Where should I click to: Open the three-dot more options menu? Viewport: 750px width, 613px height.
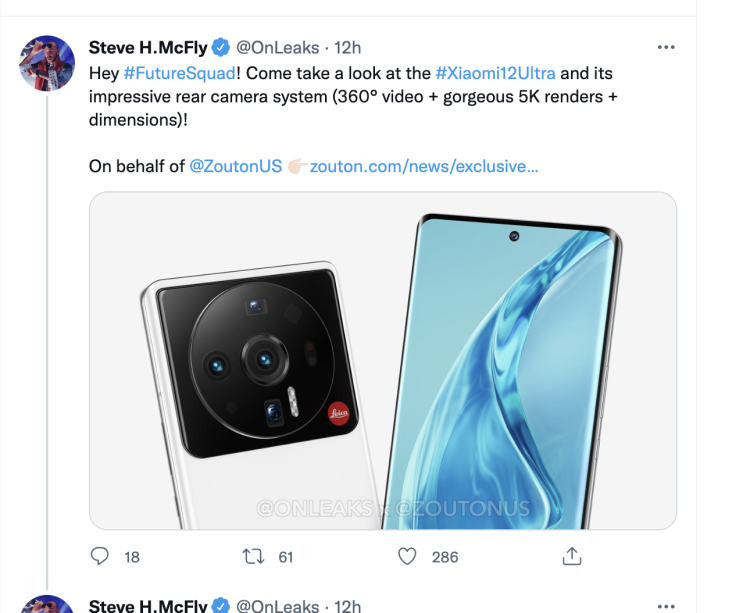666,47
